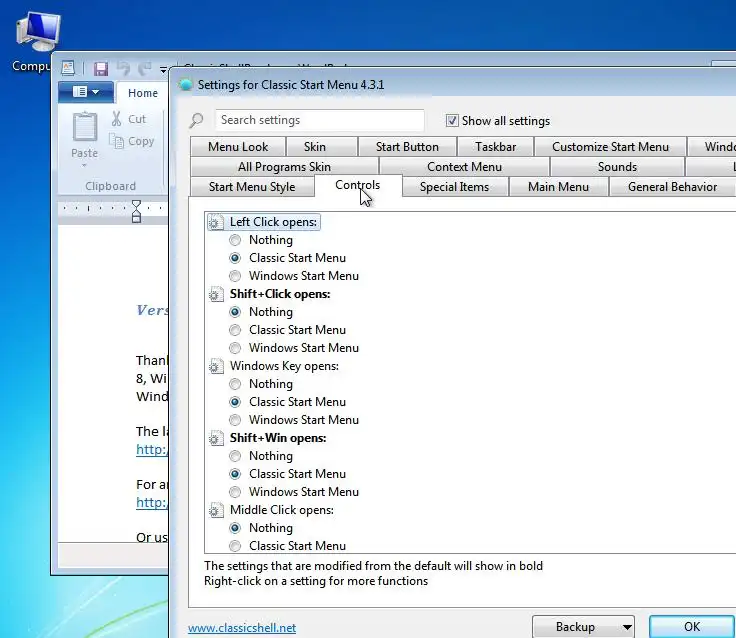Image resolution: width=736 pixels, height=638 pixels.
Task: Select Nothing under Left Click opens
Action: click(x=235, y=240)
